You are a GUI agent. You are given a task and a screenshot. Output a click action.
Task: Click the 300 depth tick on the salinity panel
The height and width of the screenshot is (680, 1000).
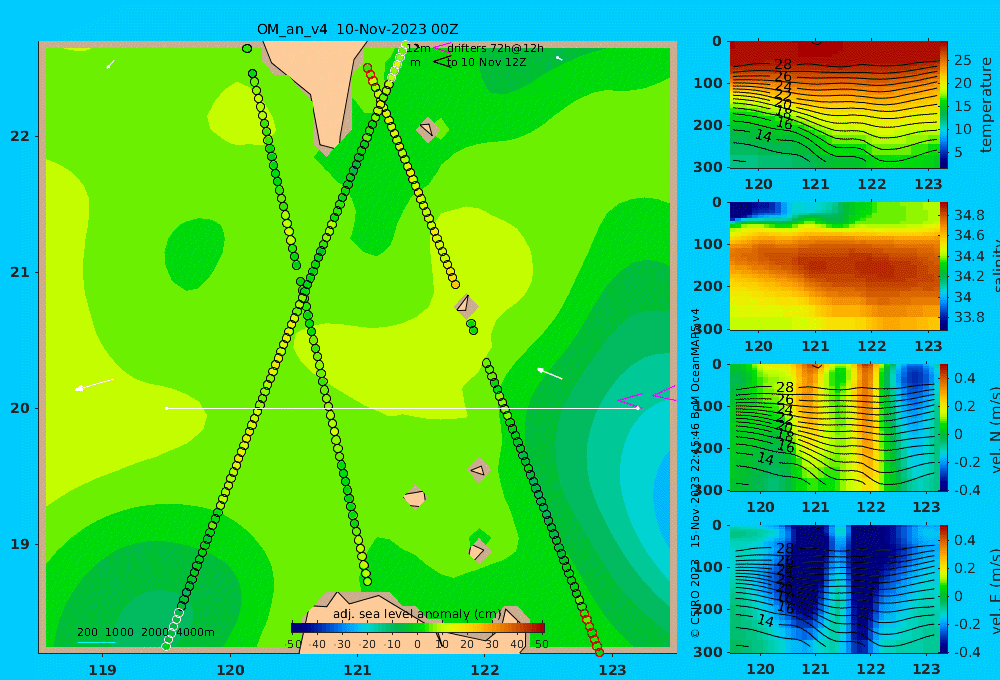click(708, 329)
